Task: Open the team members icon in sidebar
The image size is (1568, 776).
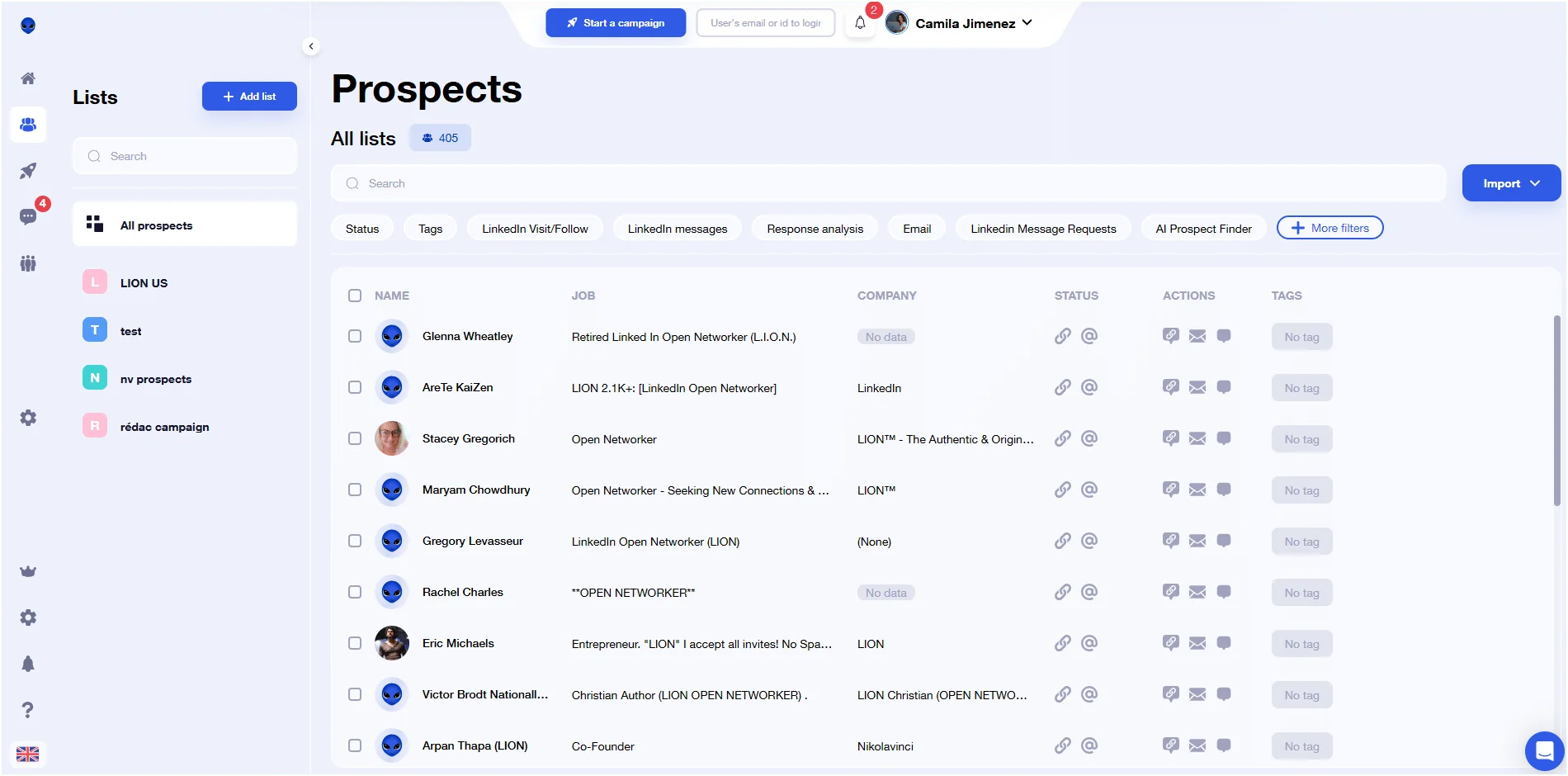Action: pyautogui.click(x=28, y=263)
